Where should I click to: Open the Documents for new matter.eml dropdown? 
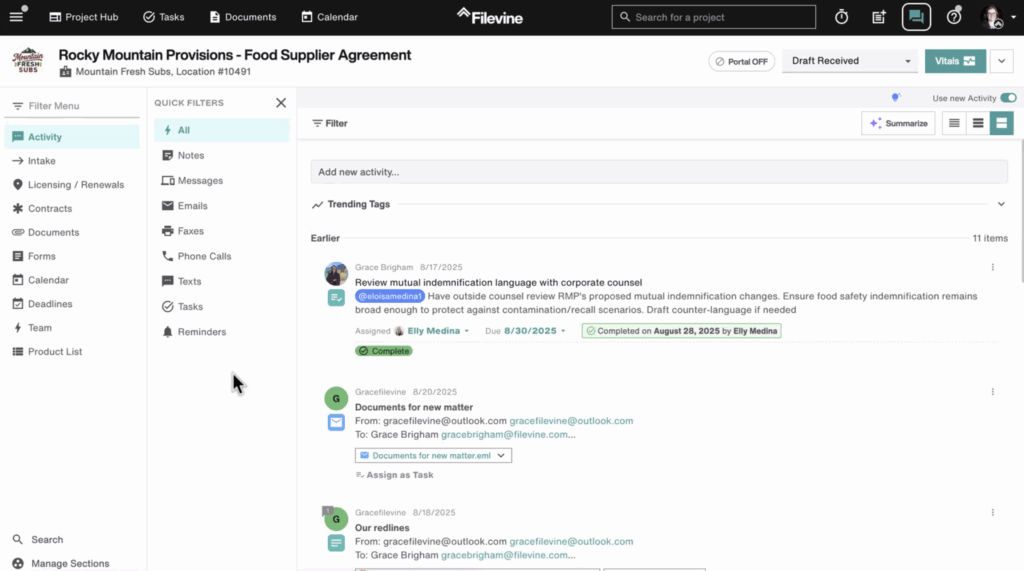click(433, 455)
